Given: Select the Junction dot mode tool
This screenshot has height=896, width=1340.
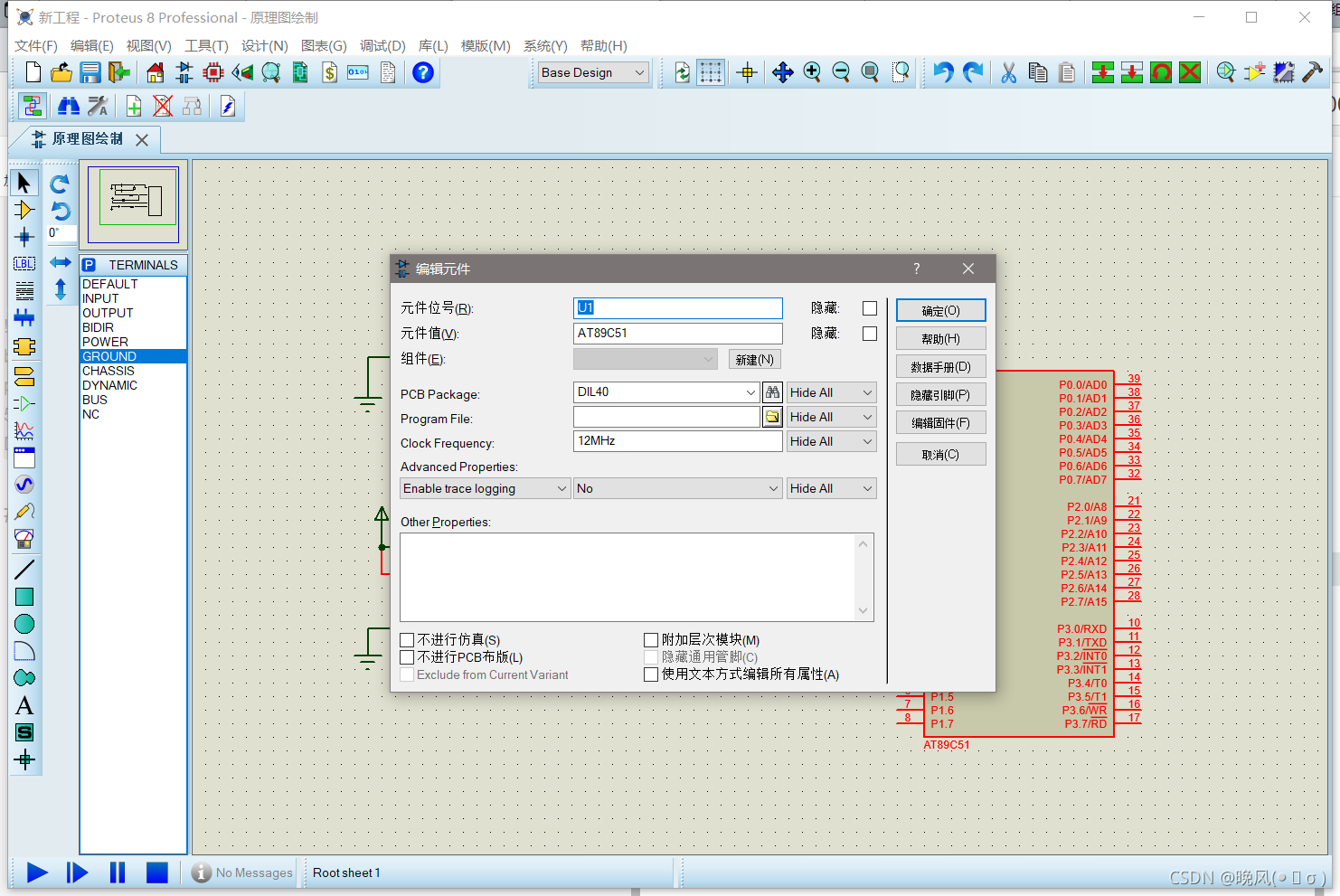Looking at the screenshot, I should point(24,237).
